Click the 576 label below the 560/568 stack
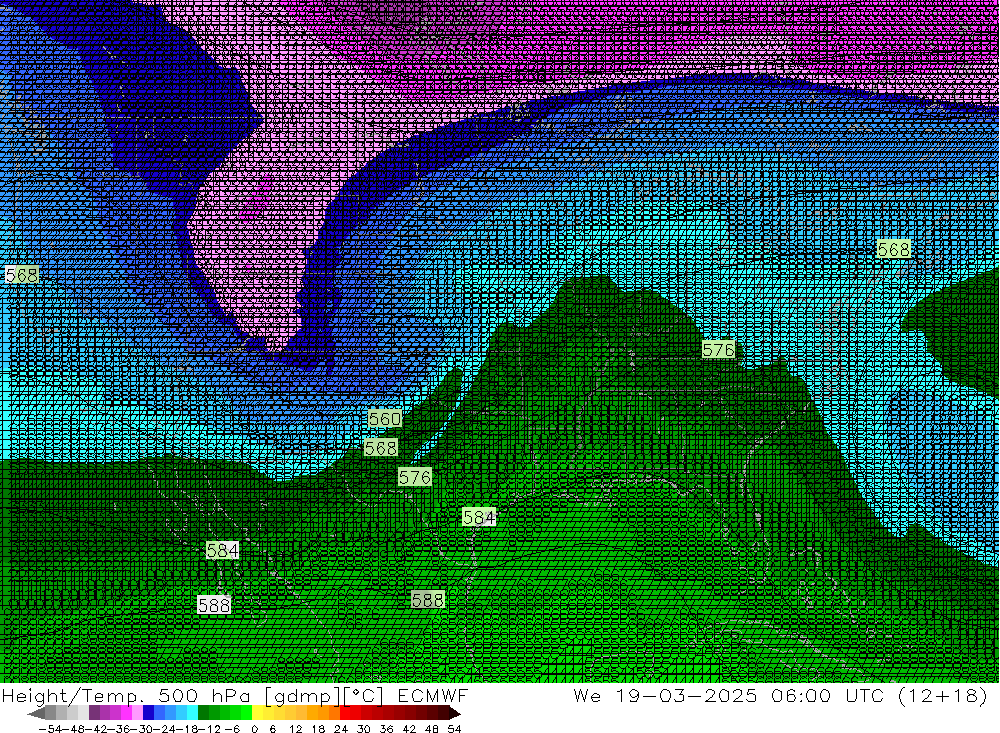Image resolution: width=1000 pixels, height=733 pixels. pos(415,477)
